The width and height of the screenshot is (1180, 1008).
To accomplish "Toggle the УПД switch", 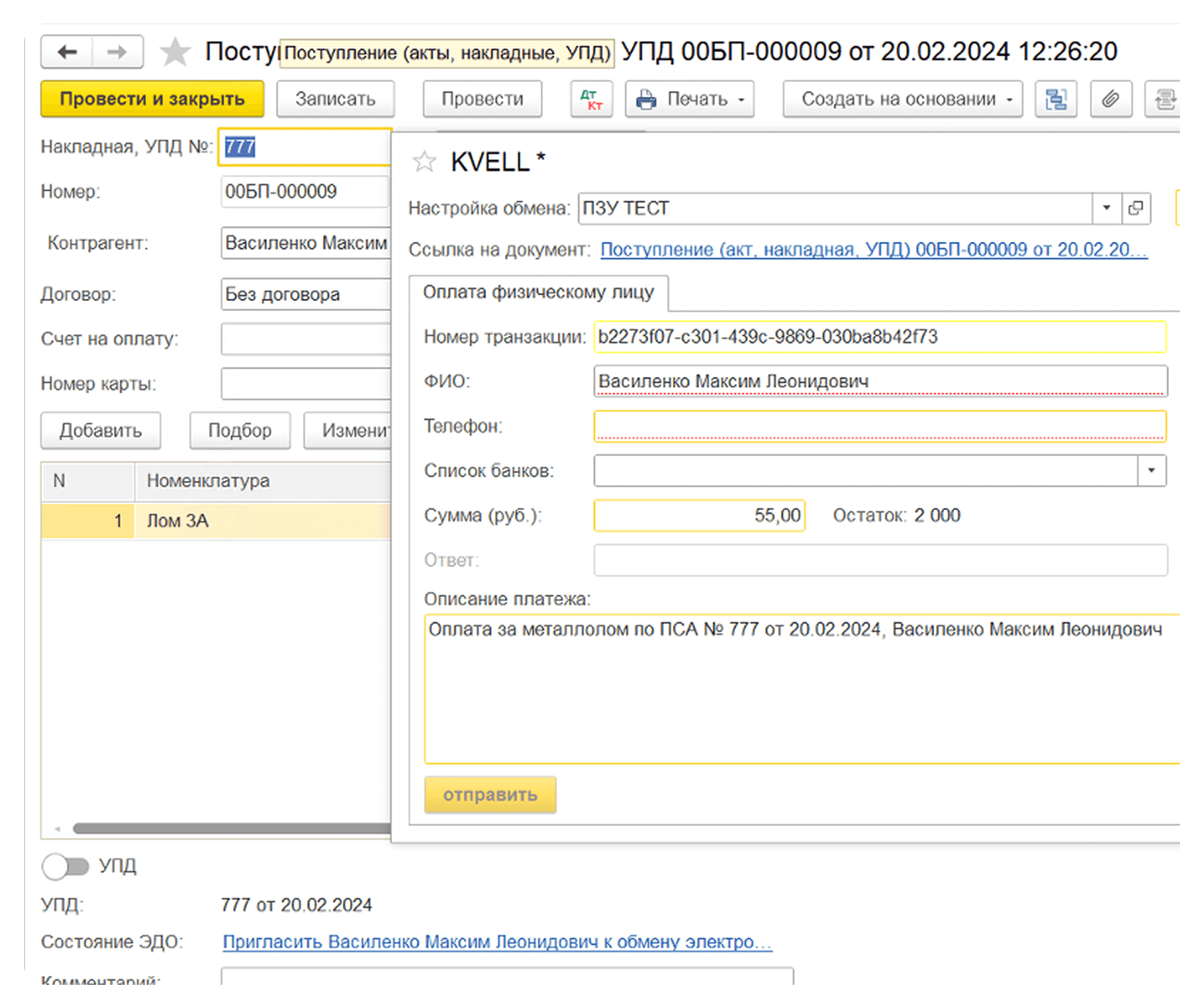I will pyautogui.click(x=66, y=866).
